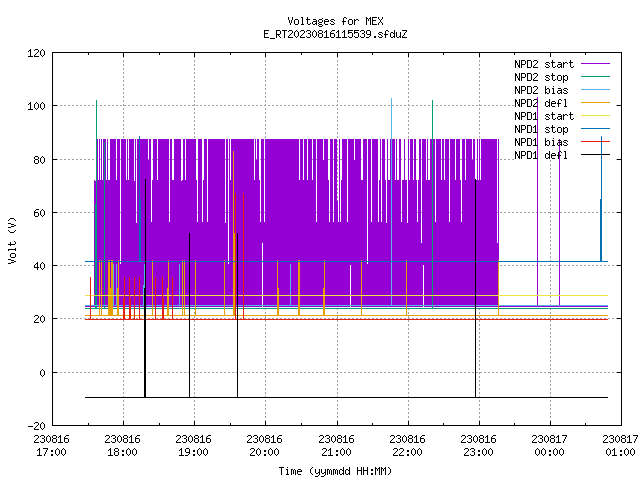Click the x-axis tick 230816 22:00
Image resolution: width=640 pixels, height=480 pixels.
pos(407,446)
